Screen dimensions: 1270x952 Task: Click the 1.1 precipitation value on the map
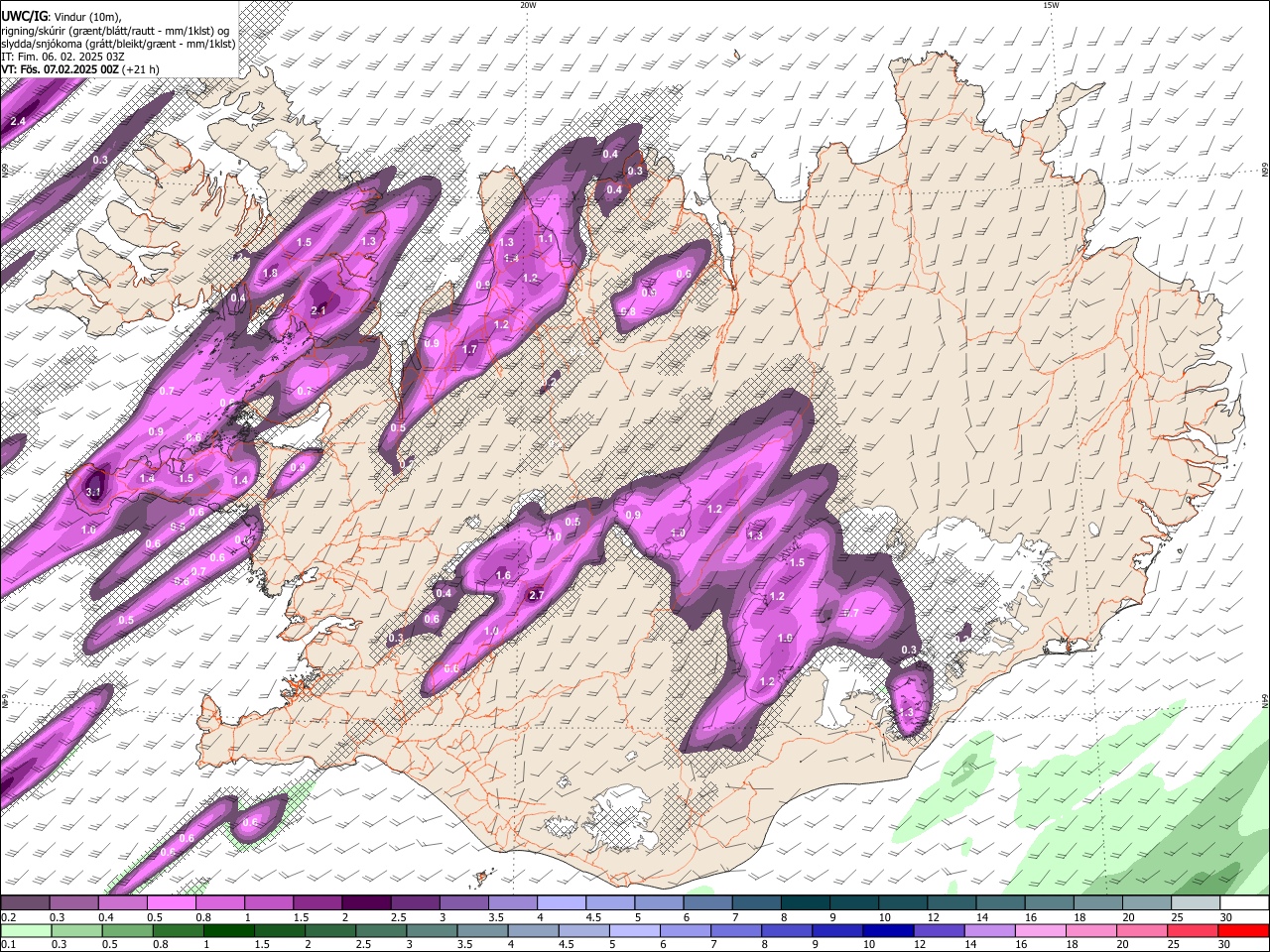coord(546,239)
